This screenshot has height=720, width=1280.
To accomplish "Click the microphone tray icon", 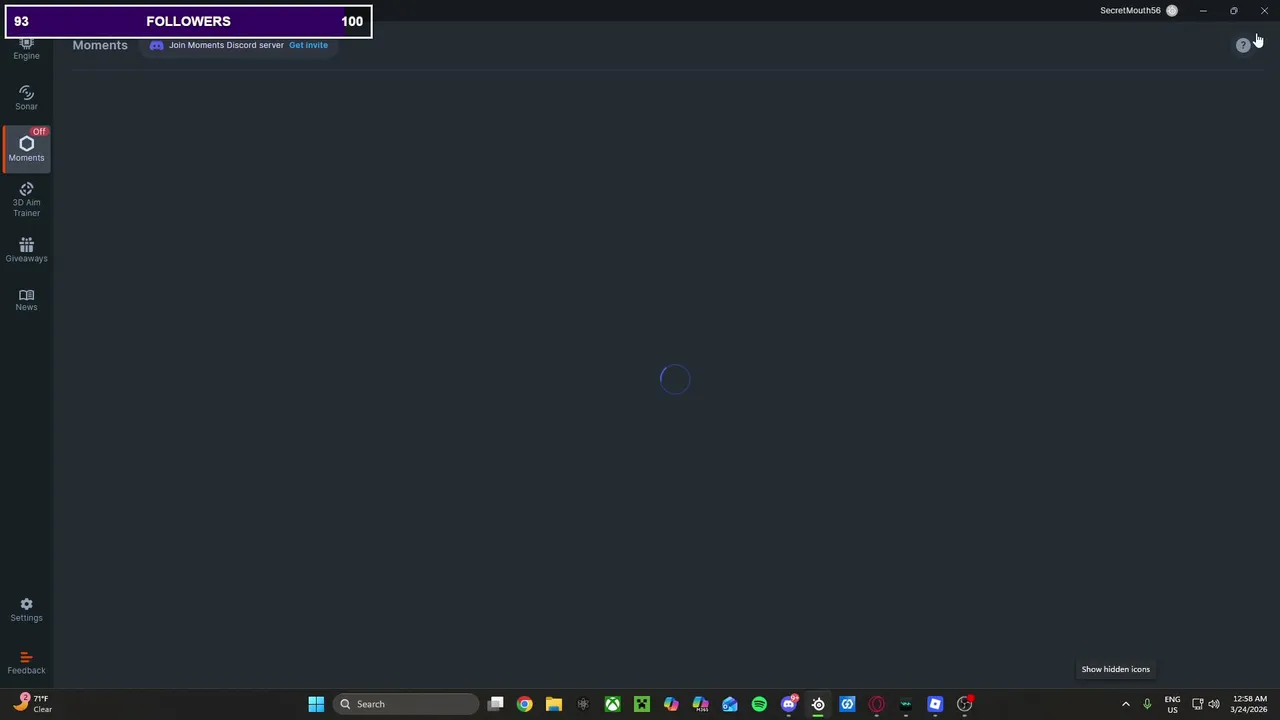I will 1147,704.
